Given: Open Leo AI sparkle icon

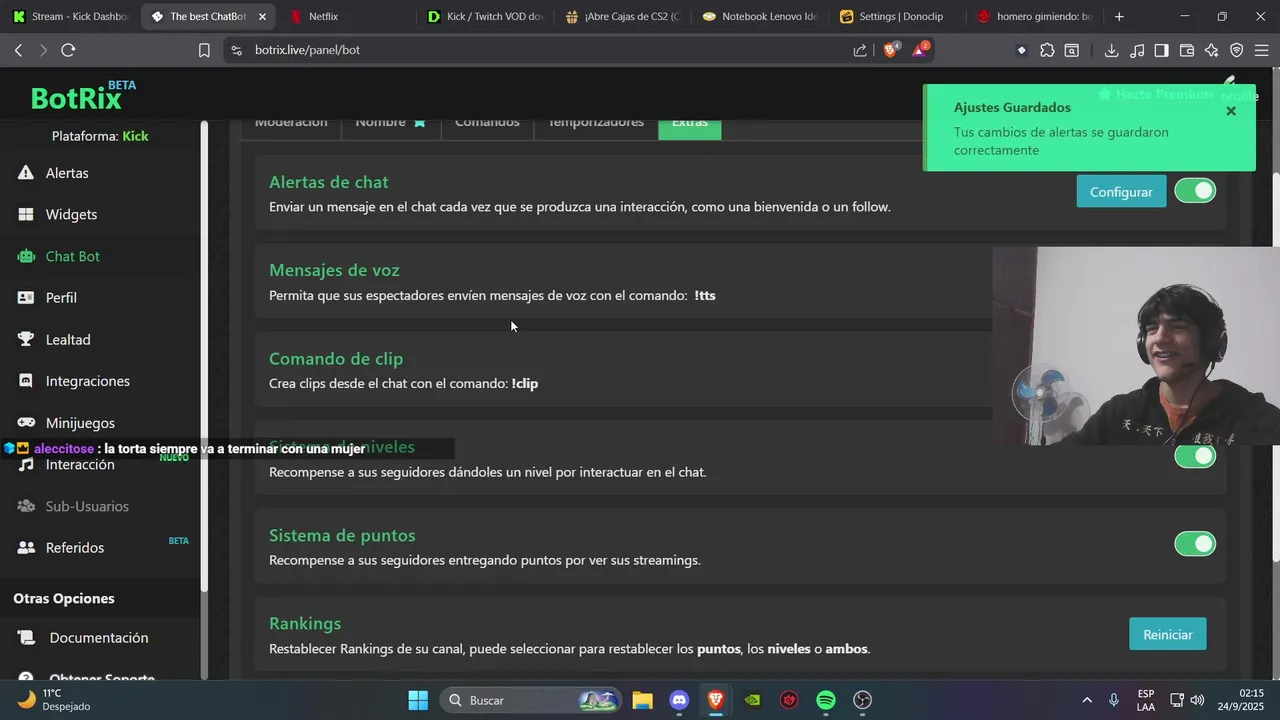Looking at the screenshot, I should 1211,50.
